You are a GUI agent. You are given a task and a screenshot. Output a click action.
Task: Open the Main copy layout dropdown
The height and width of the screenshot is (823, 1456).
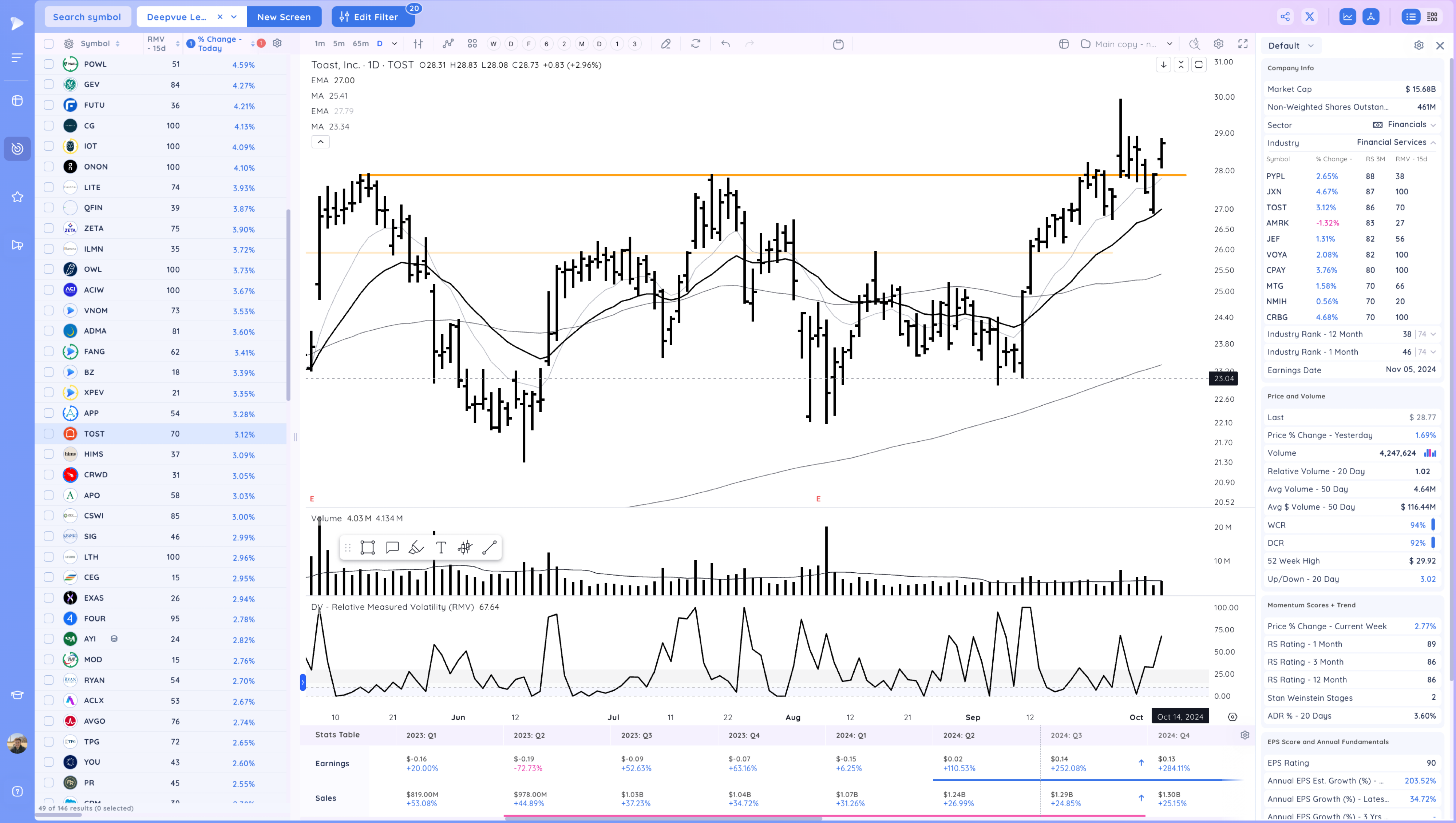pyautogui.click(x=1125, y=44)
